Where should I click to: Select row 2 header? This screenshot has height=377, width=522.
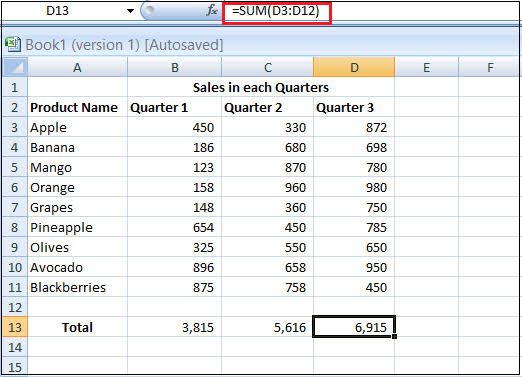[x=15, y=107]
